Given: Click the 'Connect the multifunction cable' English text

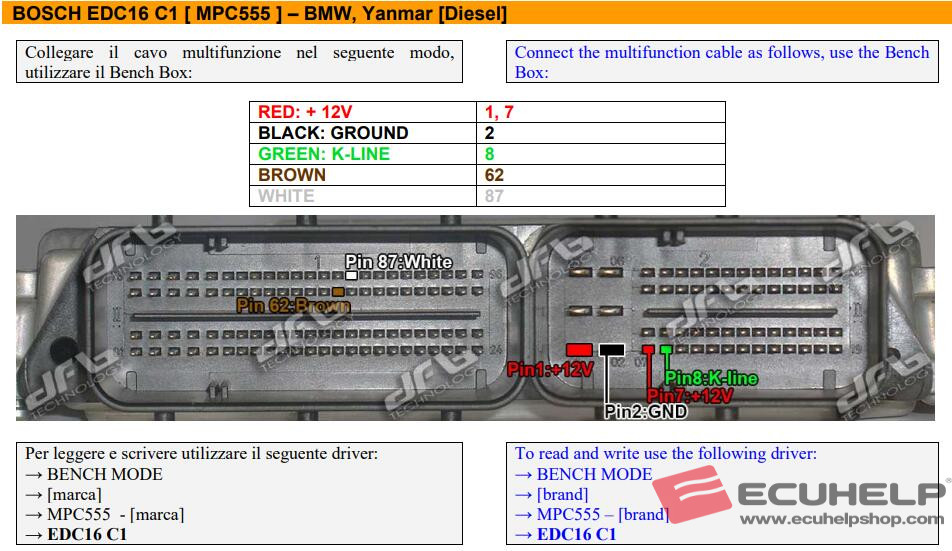Looking at the screenshot, I should (722, 62).
